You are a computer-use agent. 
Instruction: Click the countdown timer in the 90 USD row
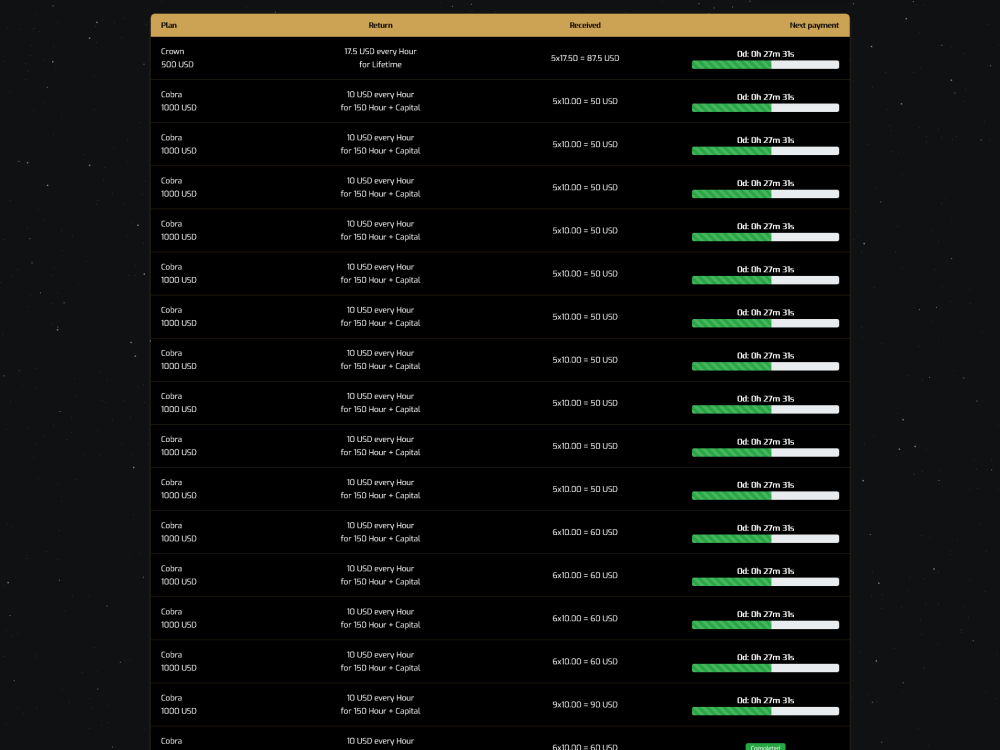[x=765, y=700]
